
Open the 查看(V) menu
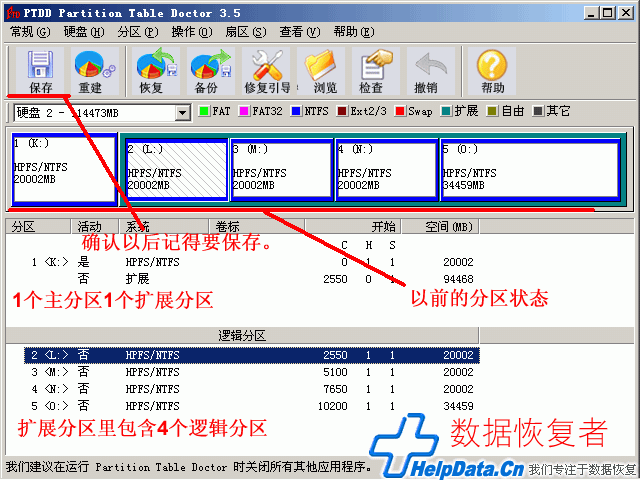coord(300,32)
